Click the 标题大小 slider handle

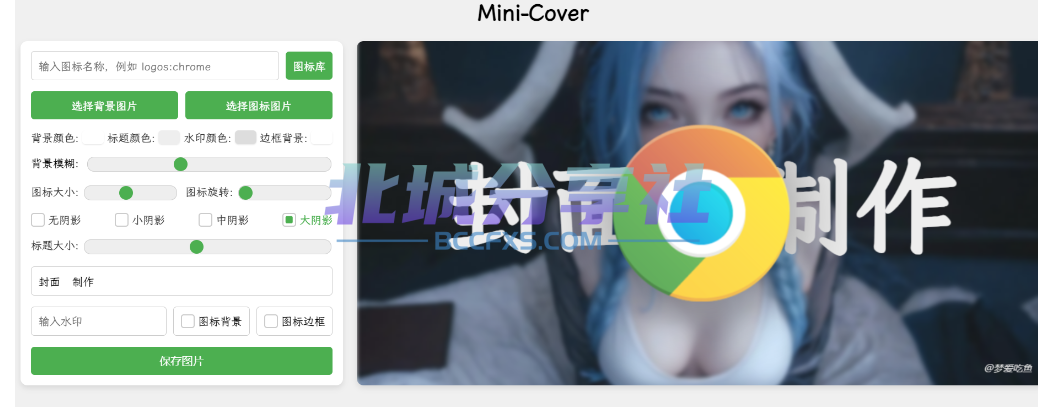(x=197, y=247)
